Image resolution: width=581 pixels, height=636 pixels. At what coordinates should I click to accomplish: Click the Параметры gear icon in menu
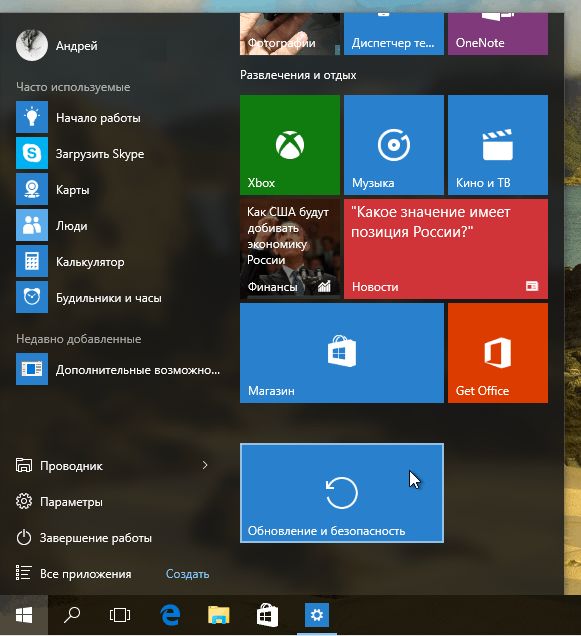pyautogui.click(x=24, y=501)
